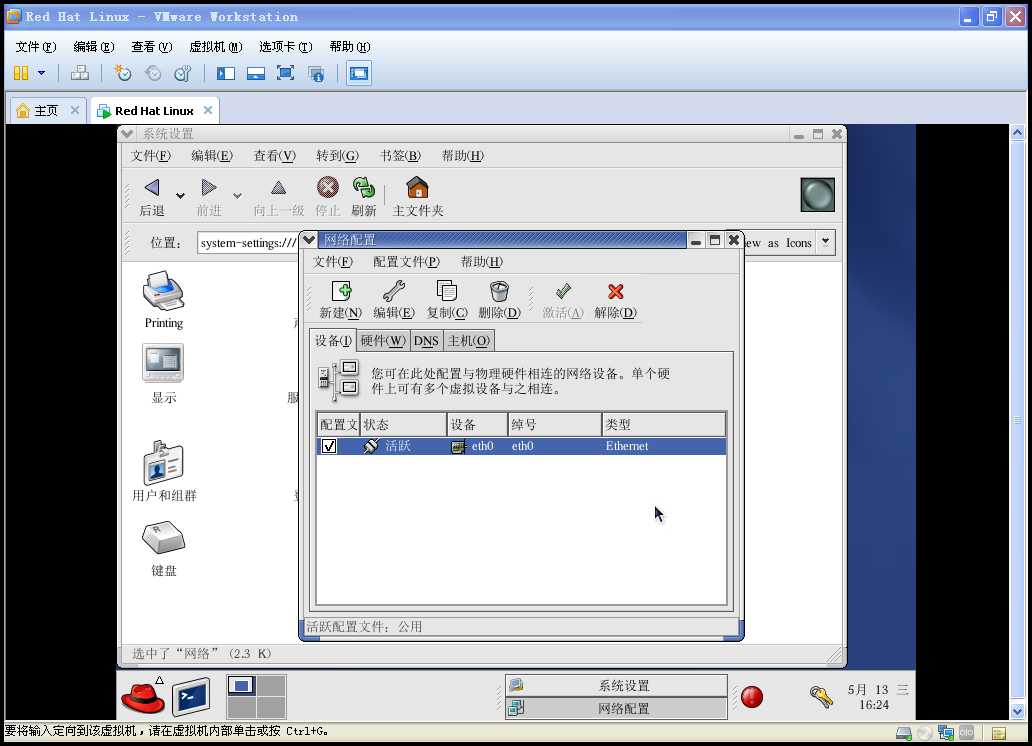Close the Red Hat Linux VM tab

coord(208,110)
